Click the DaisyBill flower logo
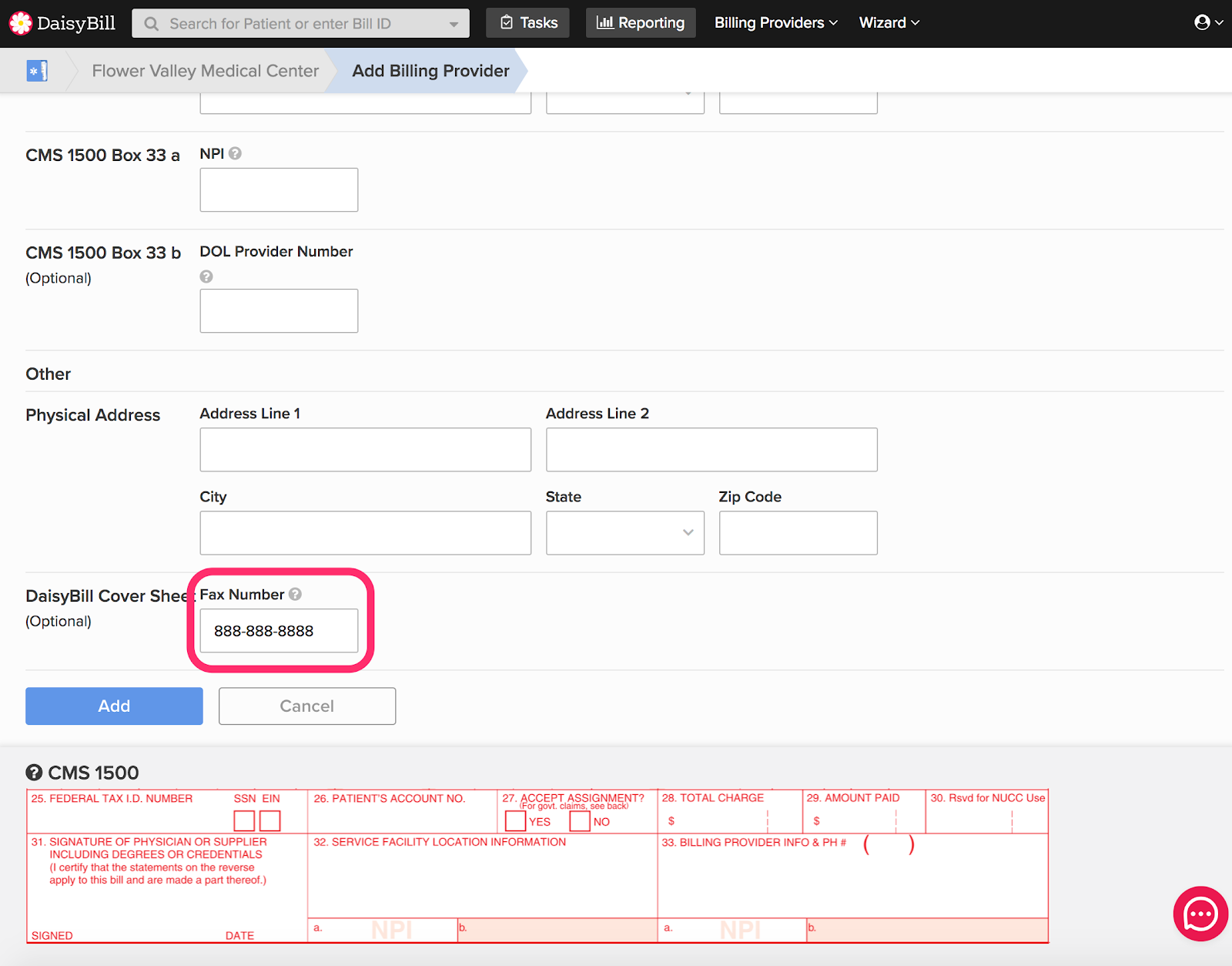Image resolution: width=1232 pixels, height=966 pixels. coord(21,23)
